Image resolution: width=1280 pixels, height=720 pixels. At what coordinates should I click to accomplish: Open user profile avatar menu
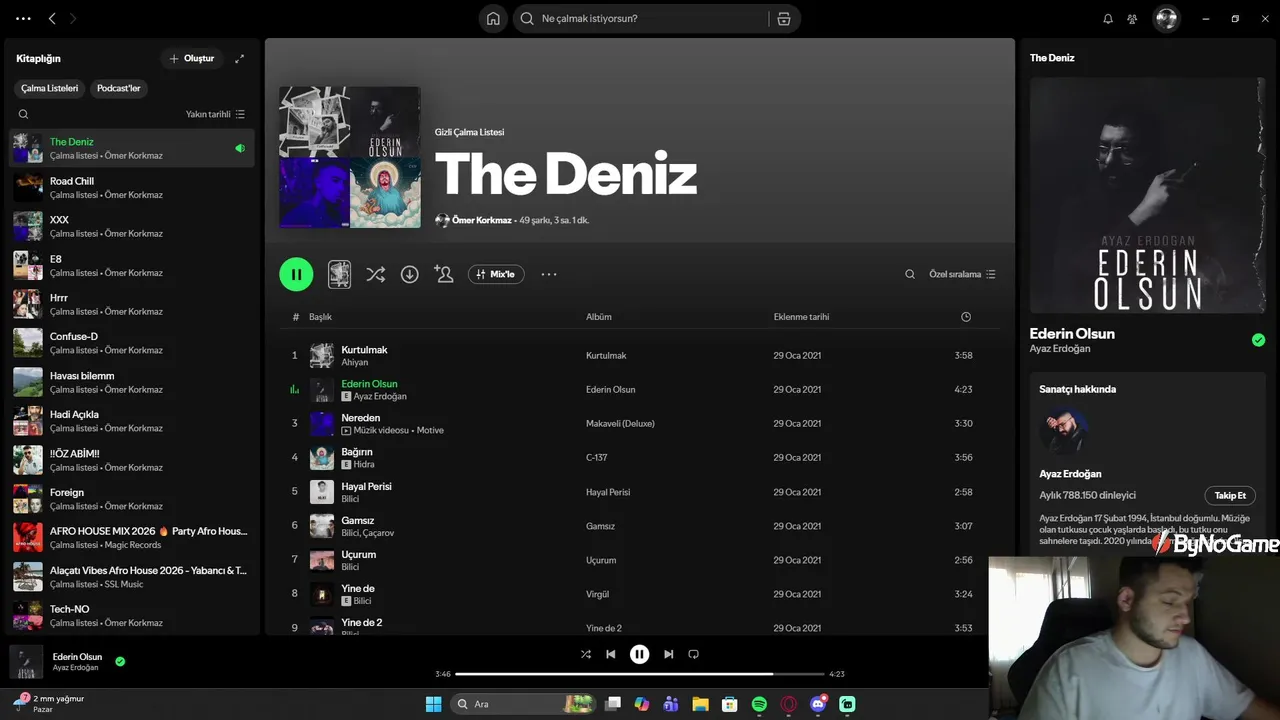pyautogui.click(x=1166, y=18)
